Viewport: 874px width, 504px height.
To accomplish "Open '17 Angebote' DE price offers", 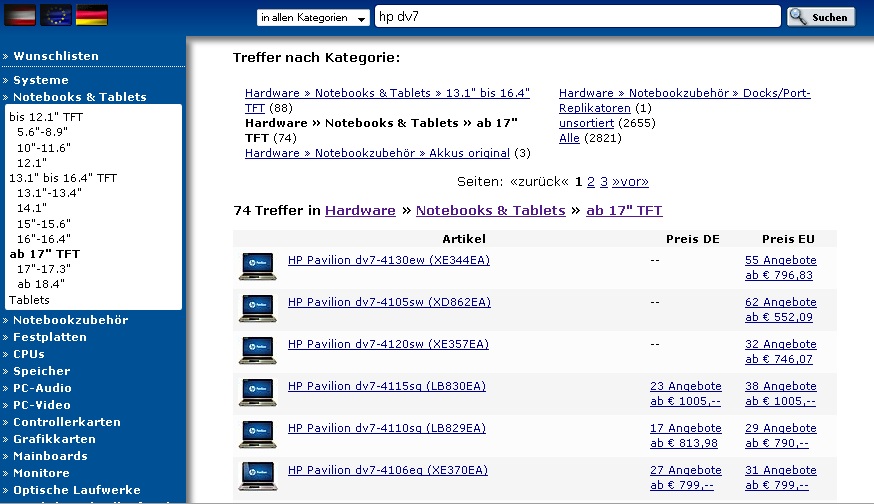I will tap(686, 428).
